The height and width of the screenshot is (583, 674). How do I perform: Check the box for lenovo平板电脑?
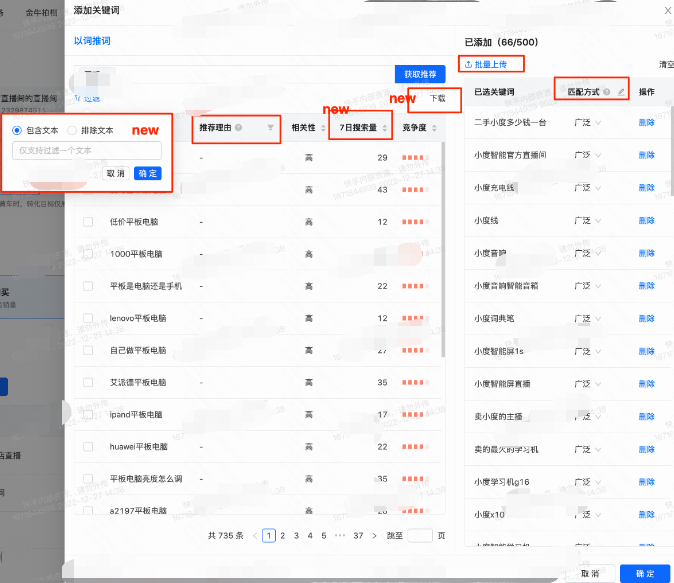(x=88, y=318)
